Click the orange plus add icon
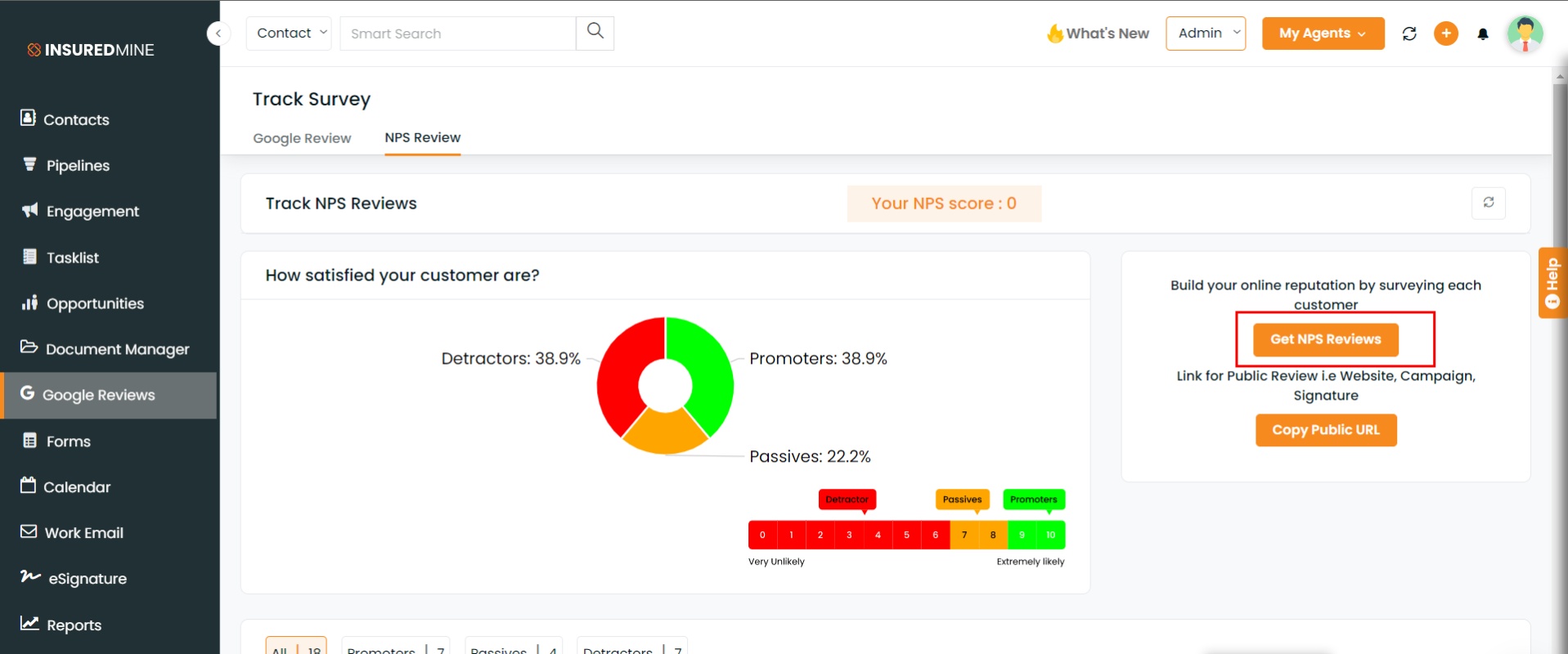The height and width of the screenshot is (654, 1568). point(1446,34)
